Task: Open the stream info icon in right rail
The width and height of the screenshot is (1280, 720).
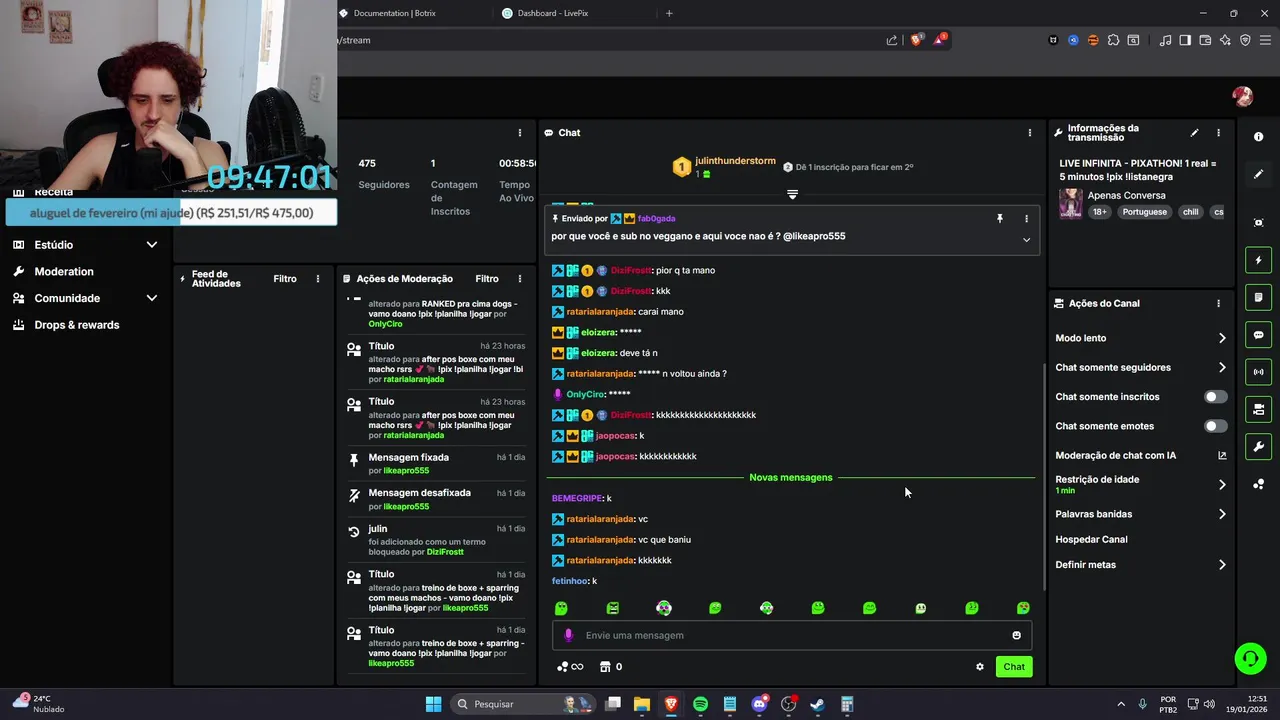Action: [x=1258, y=136]
